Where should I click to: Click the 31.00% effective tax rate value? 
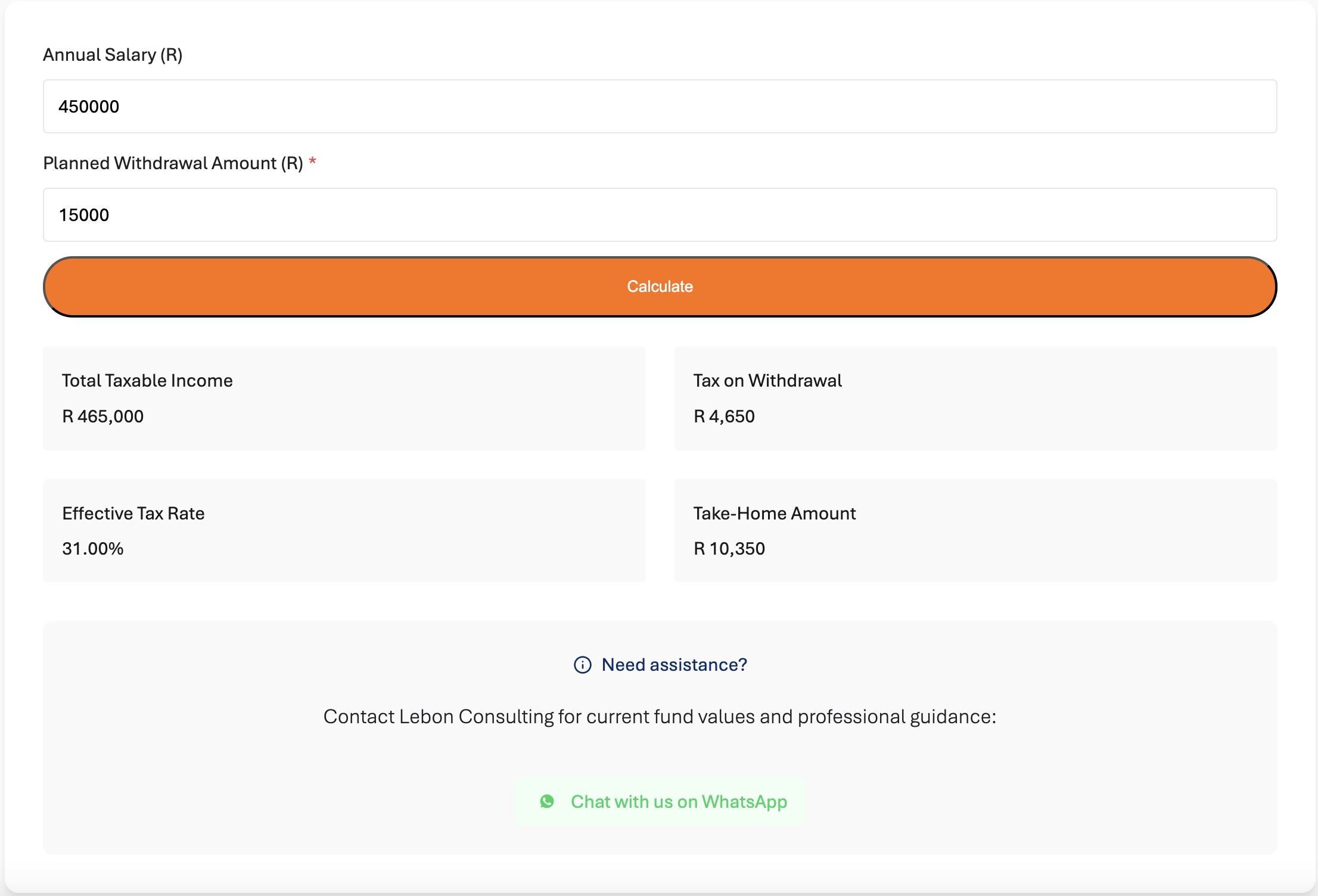pyautogui.click(x=92, y=549)
